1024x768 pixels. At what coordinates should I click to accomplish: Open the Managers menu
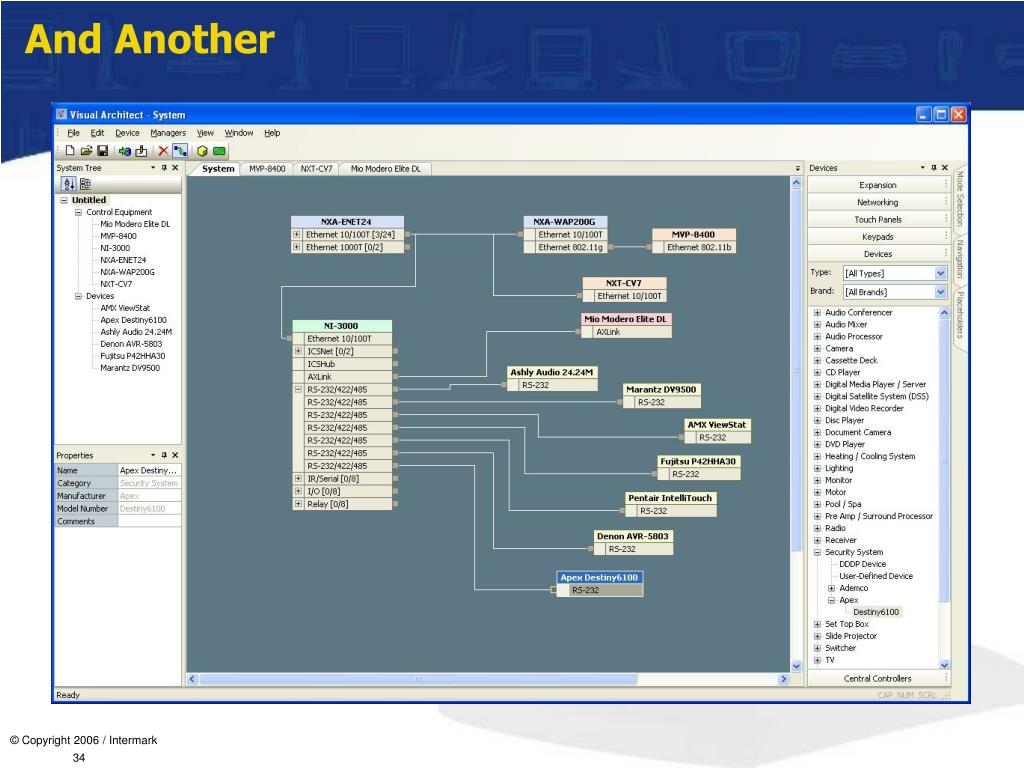coord(168,133)
